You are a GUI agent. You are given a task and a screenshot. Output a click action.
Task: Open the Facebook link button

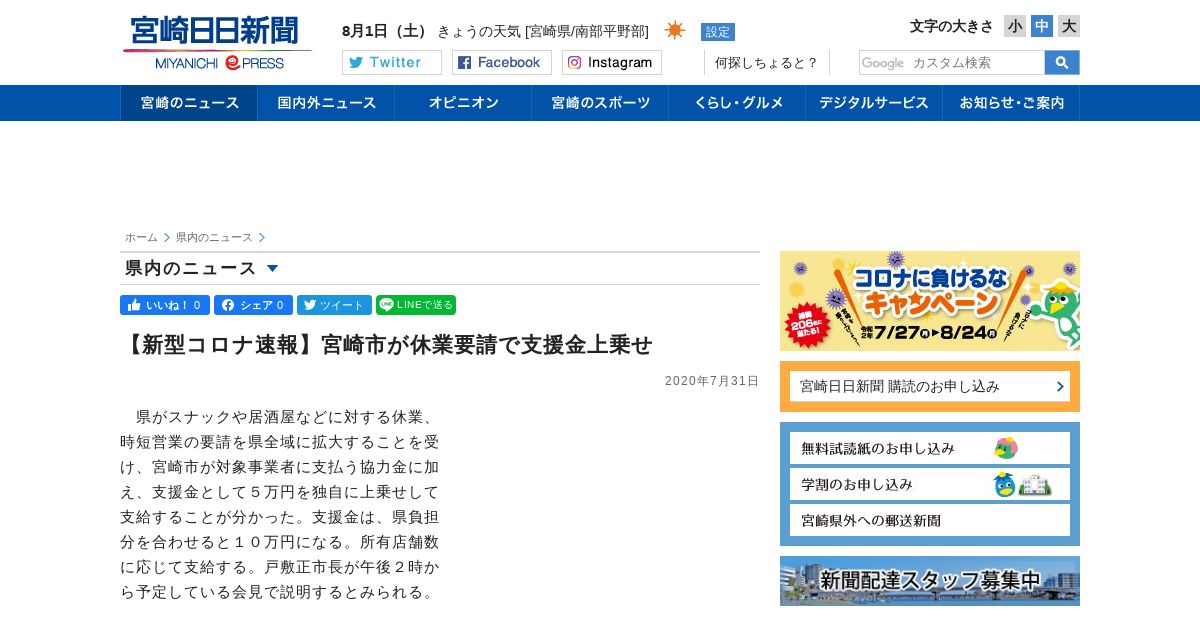click(502, 62)
